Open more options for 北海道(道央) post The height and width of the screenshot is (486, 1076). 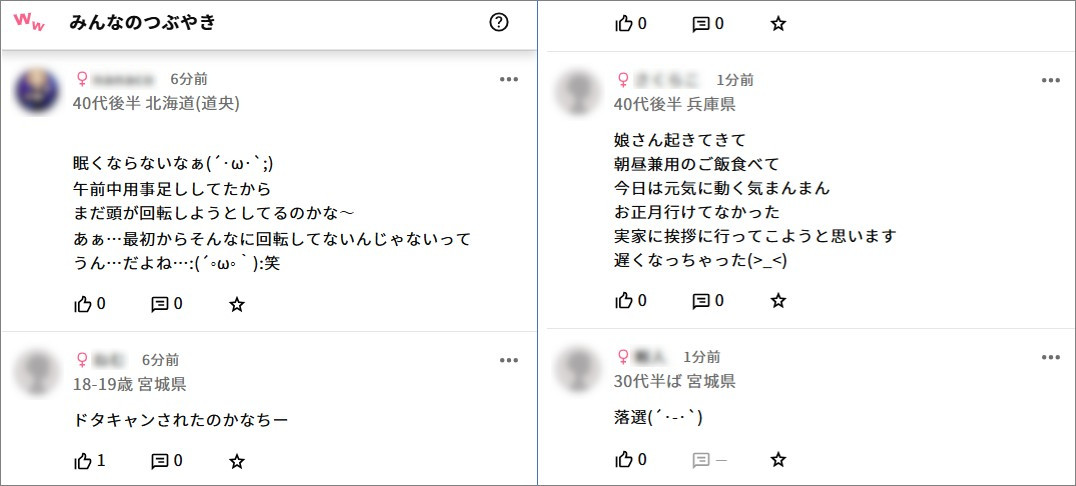(x=509, y=79)
